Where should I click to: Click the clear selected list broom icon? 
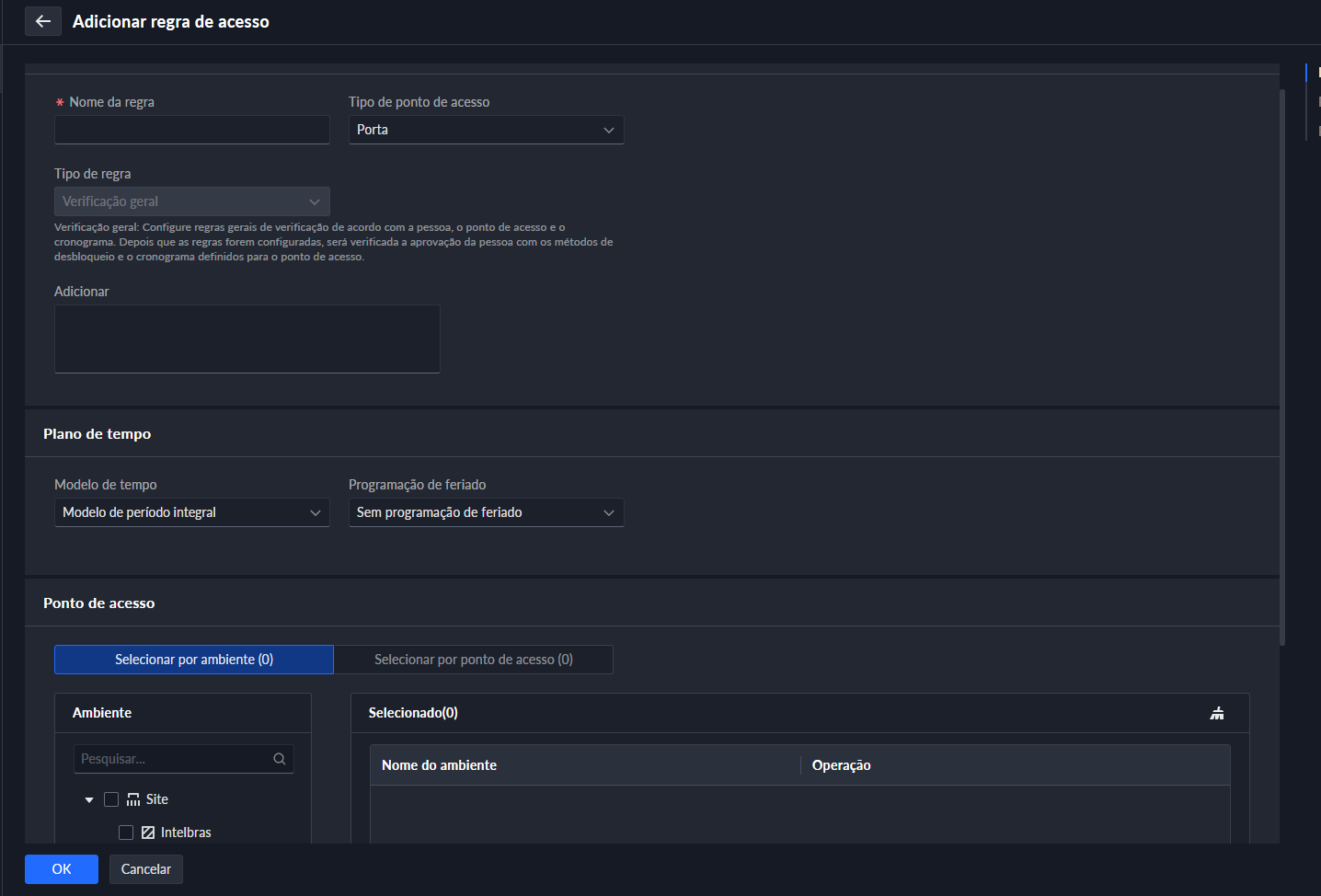(1217, 713)
